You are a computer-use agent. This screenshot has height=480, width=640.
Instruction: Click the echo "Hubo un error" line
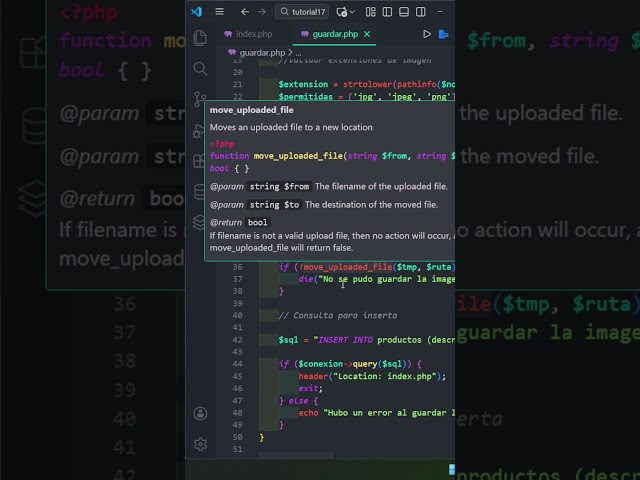(376, 413)
